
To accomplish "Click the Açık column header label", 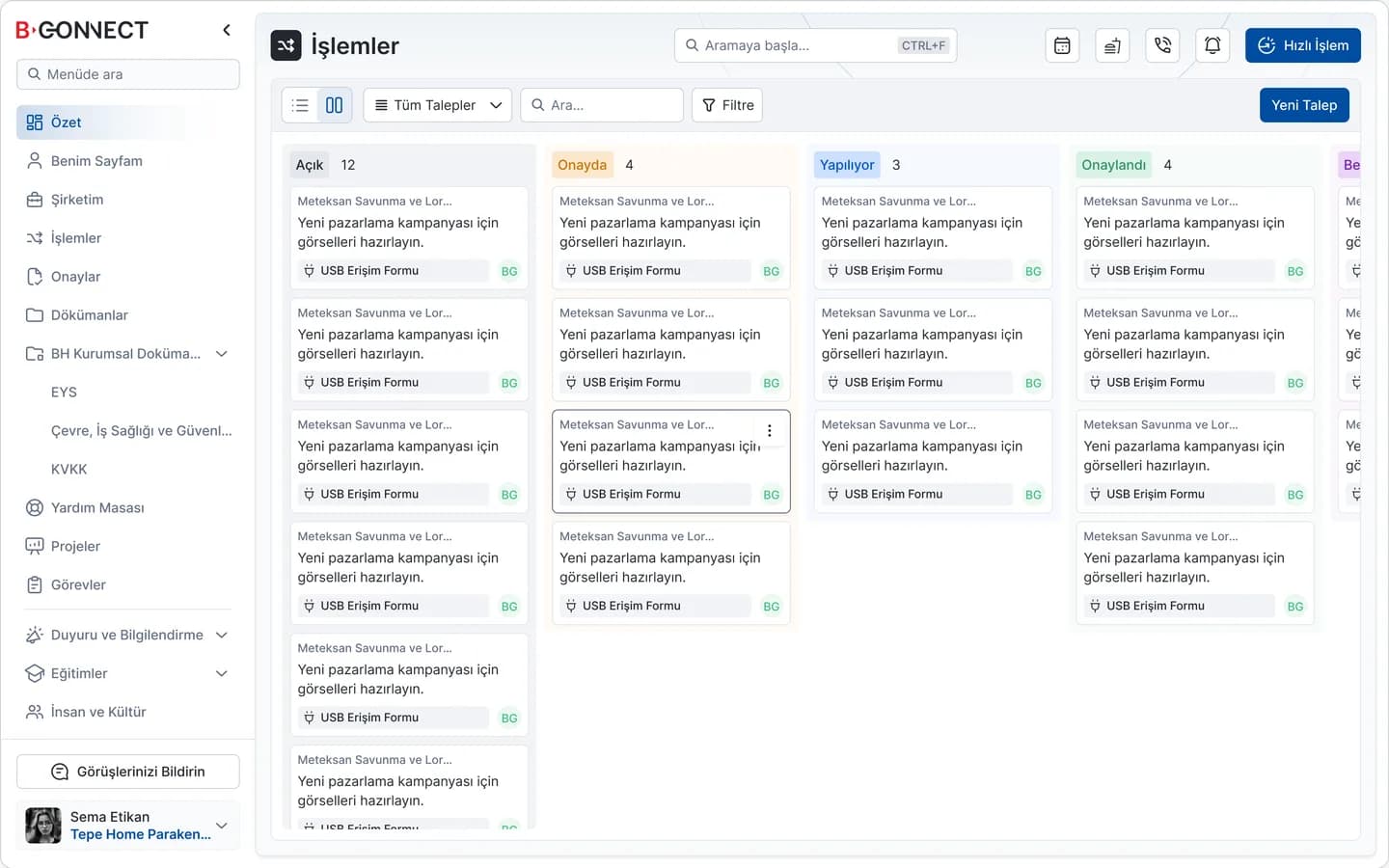I will pyautogui.click(x=310, y=165).
